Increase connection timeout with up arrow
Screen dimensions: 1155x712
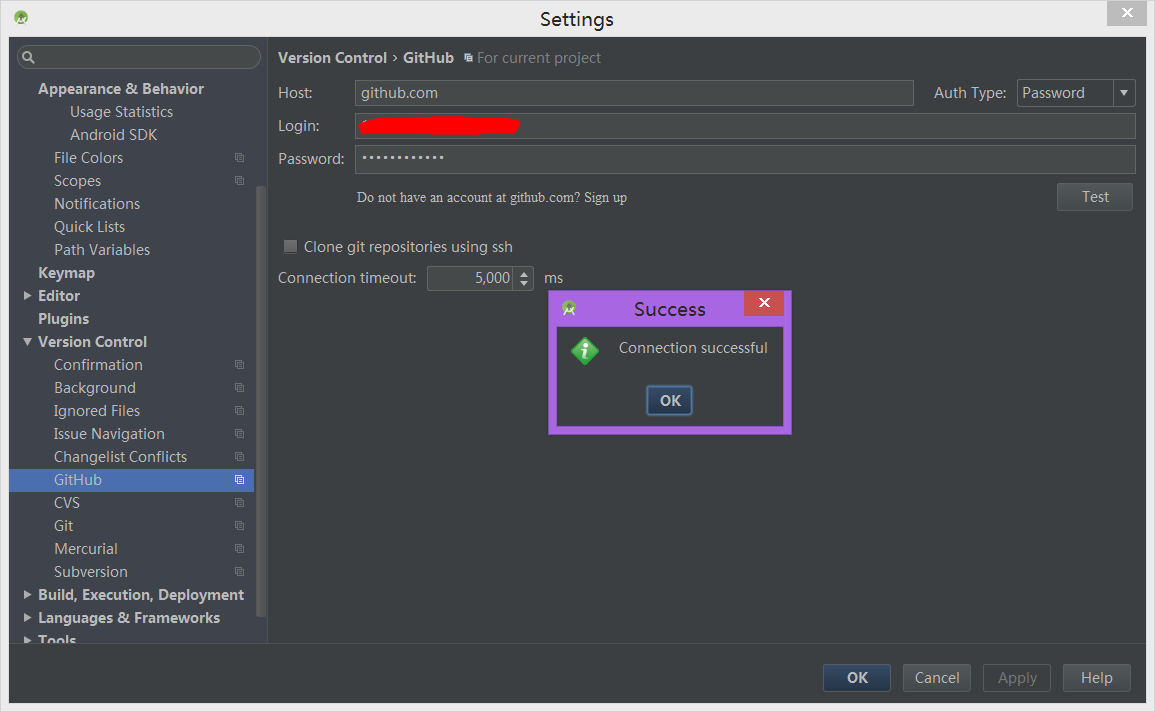524,273
